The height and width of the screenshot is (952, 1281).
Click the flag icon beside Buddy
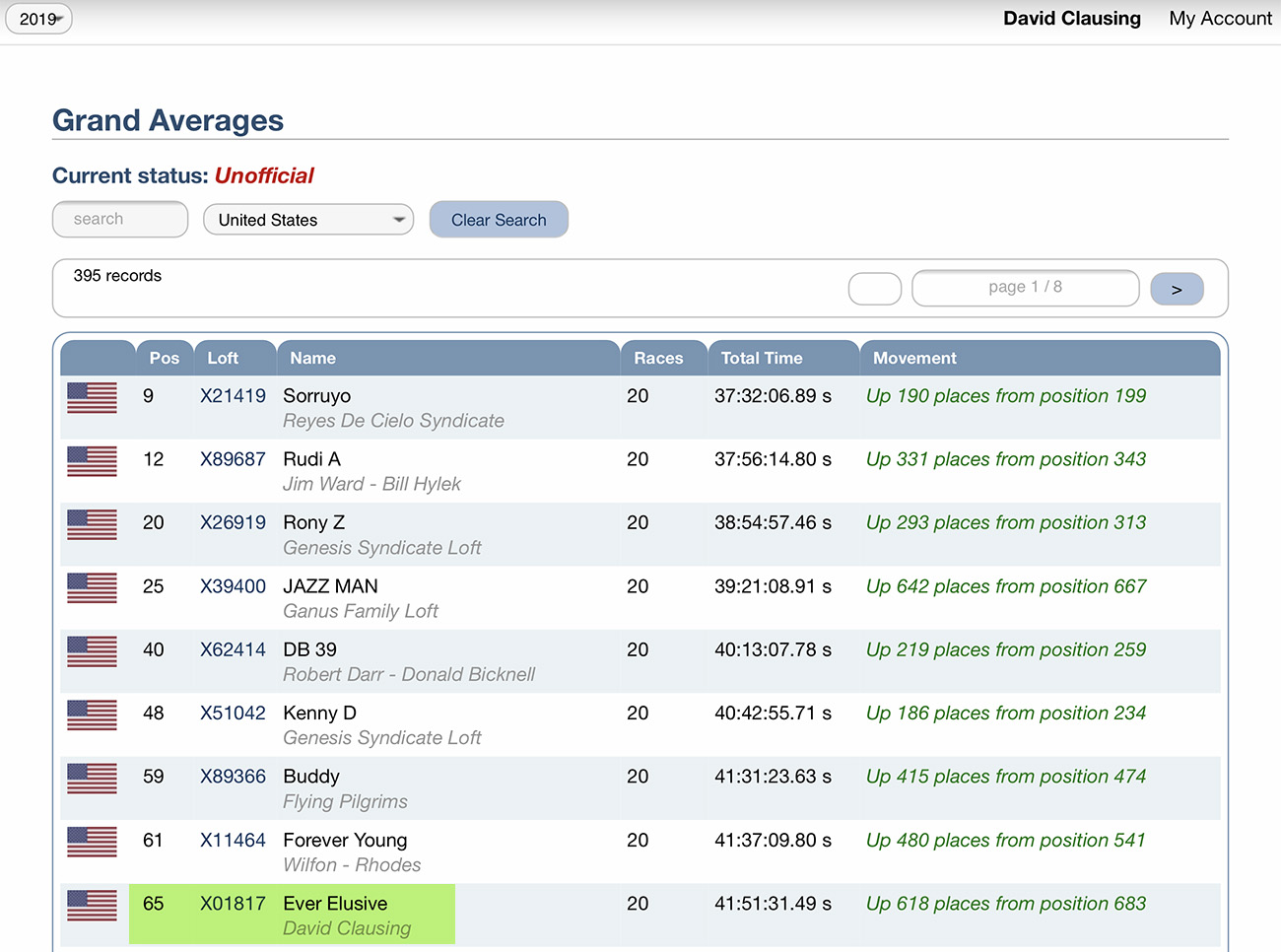(x=92, y=779)
